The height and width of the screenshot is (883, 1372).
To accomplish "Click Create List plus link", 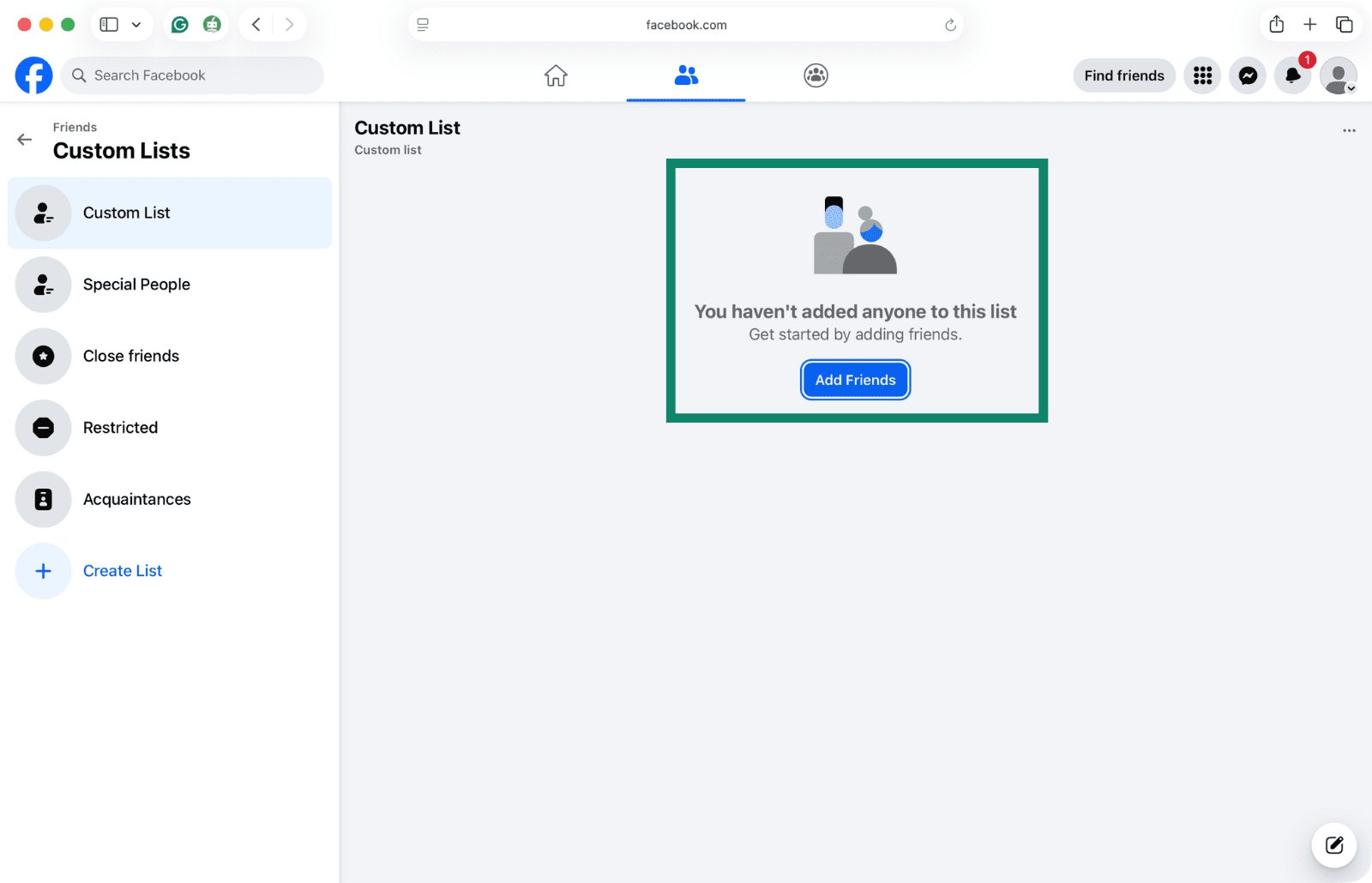I will pyautogui.click(x=122, y=571).
